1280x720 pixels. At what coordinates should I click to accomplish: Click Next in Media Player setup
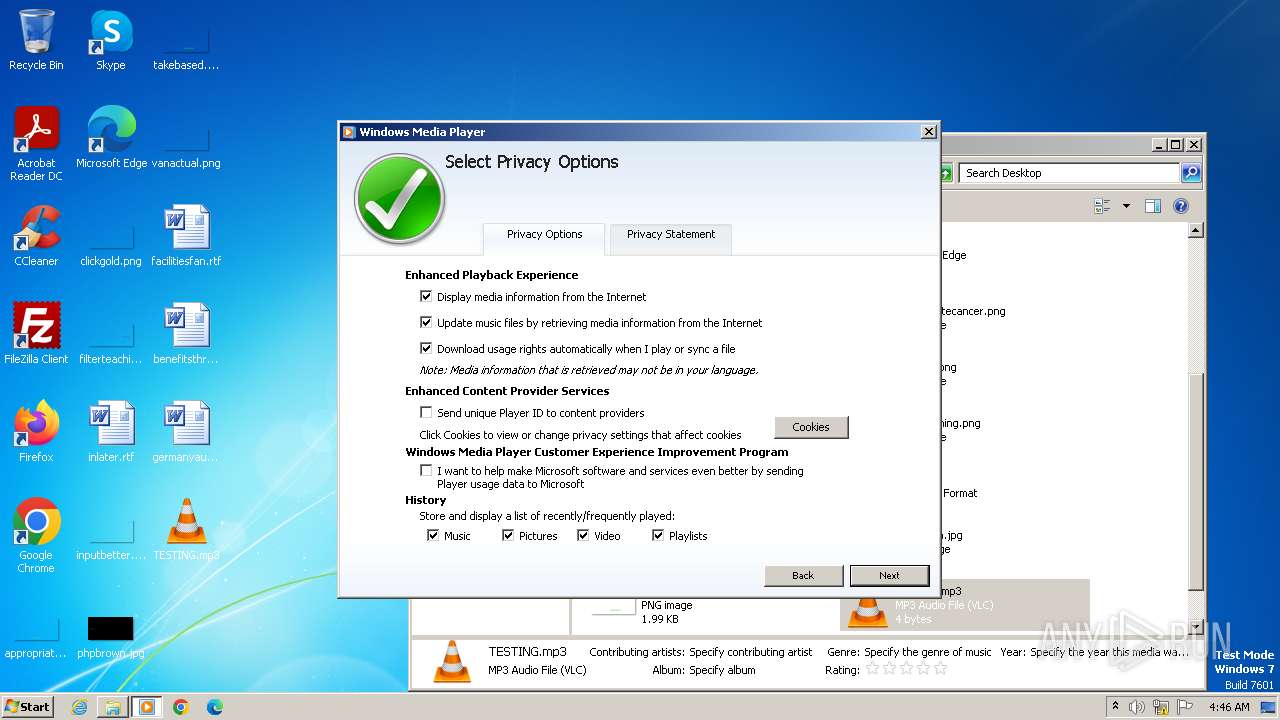point(889,576)
